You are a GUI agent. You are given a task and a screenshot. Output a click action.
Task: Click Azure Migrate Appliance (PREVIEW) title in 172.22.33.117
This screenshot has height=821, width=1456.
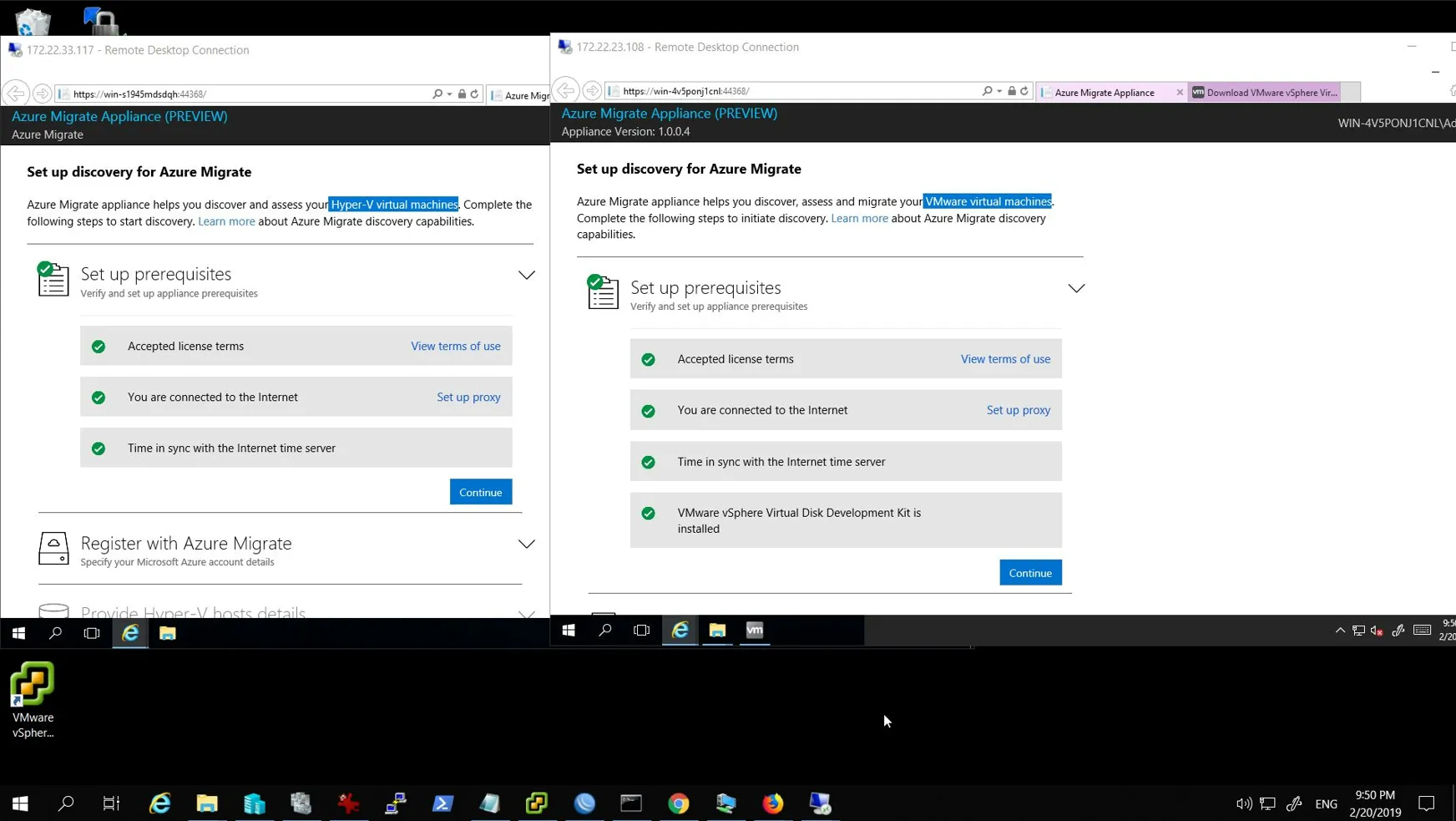click(119, 116)
